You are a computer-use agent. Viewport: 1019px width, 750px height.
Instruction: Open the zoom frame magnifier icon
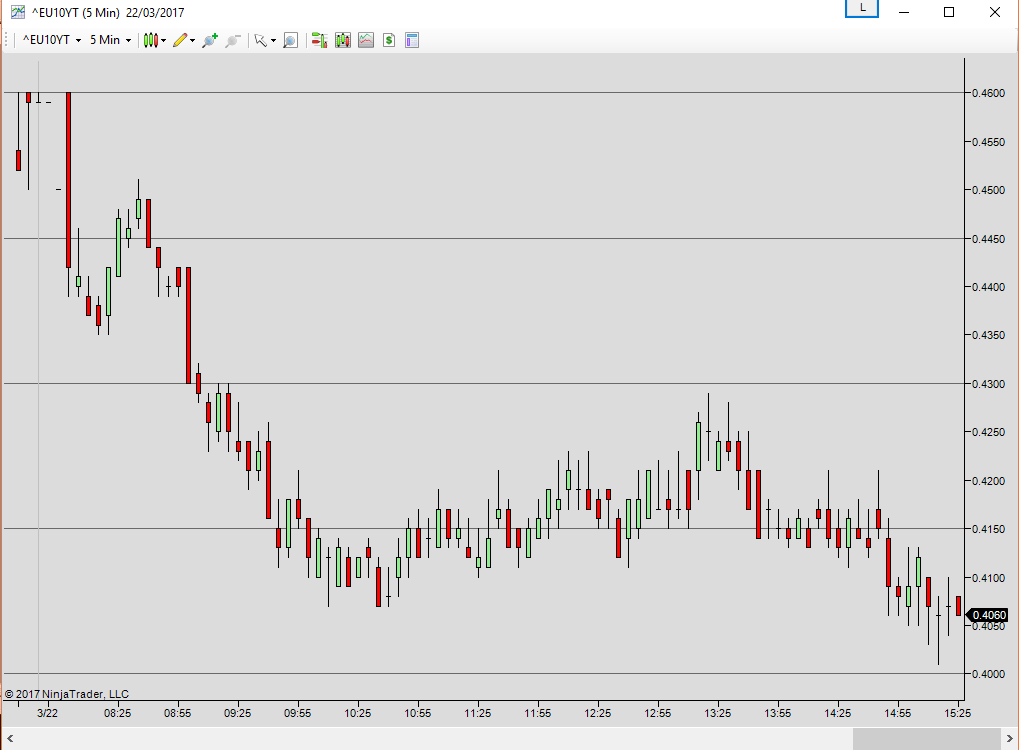(290, 40)
